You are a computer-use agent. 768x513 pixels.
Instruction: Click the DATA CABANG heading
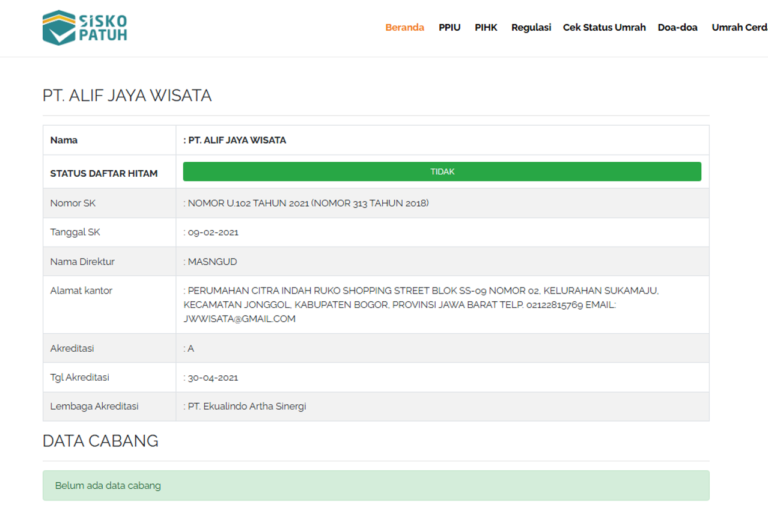tap(100, 441)
